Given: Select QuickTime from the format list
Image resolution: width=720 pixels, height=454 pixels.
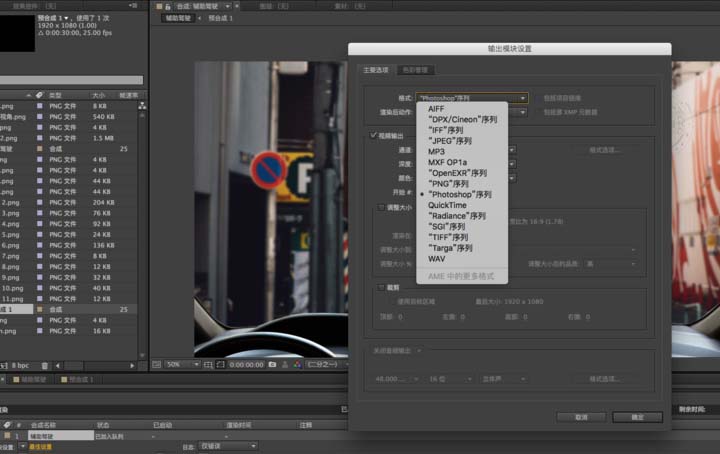Looking at the screenshot, I should (447, 205).
